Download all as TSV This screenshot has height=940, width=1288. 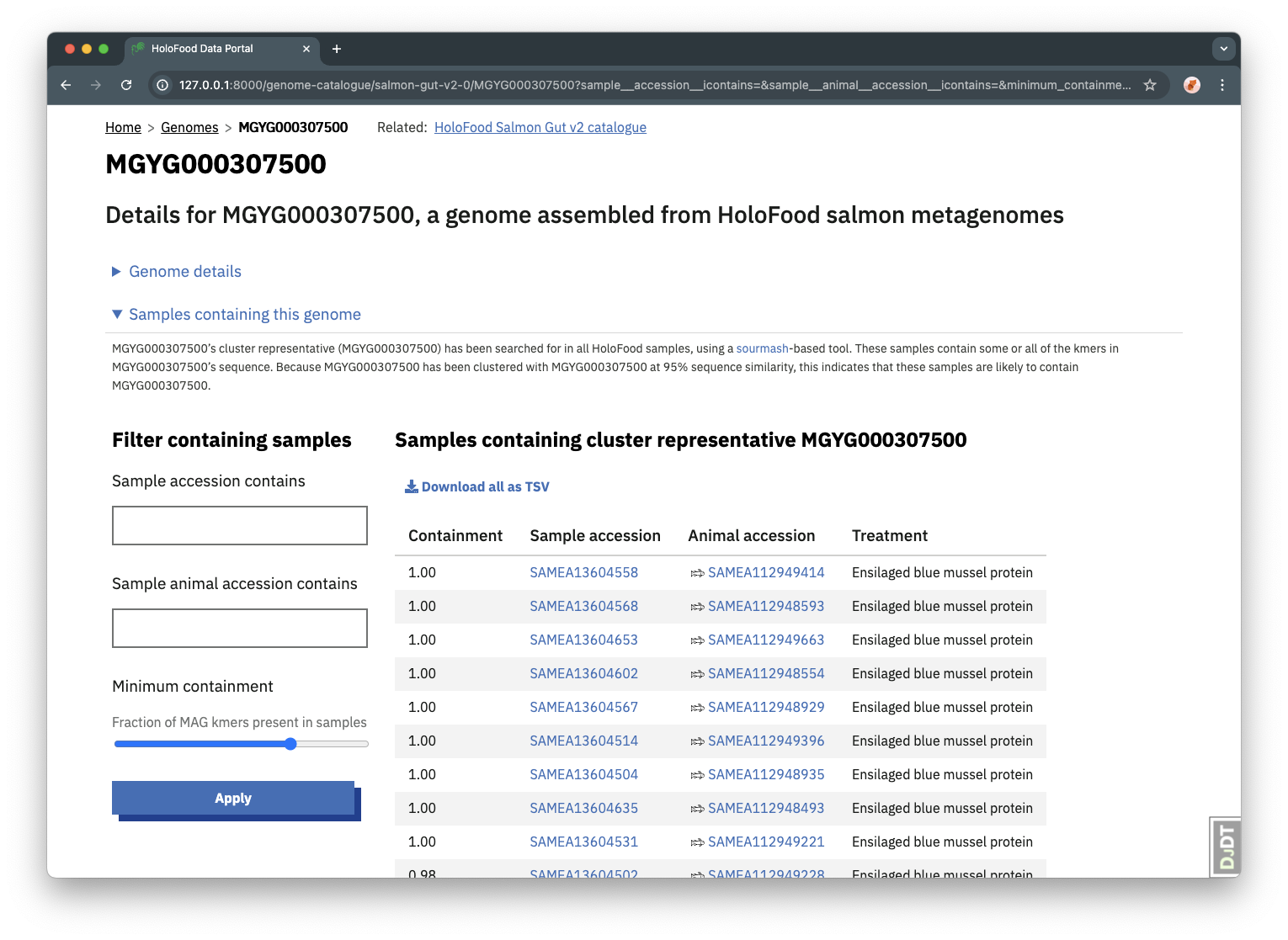click(477, 486)
